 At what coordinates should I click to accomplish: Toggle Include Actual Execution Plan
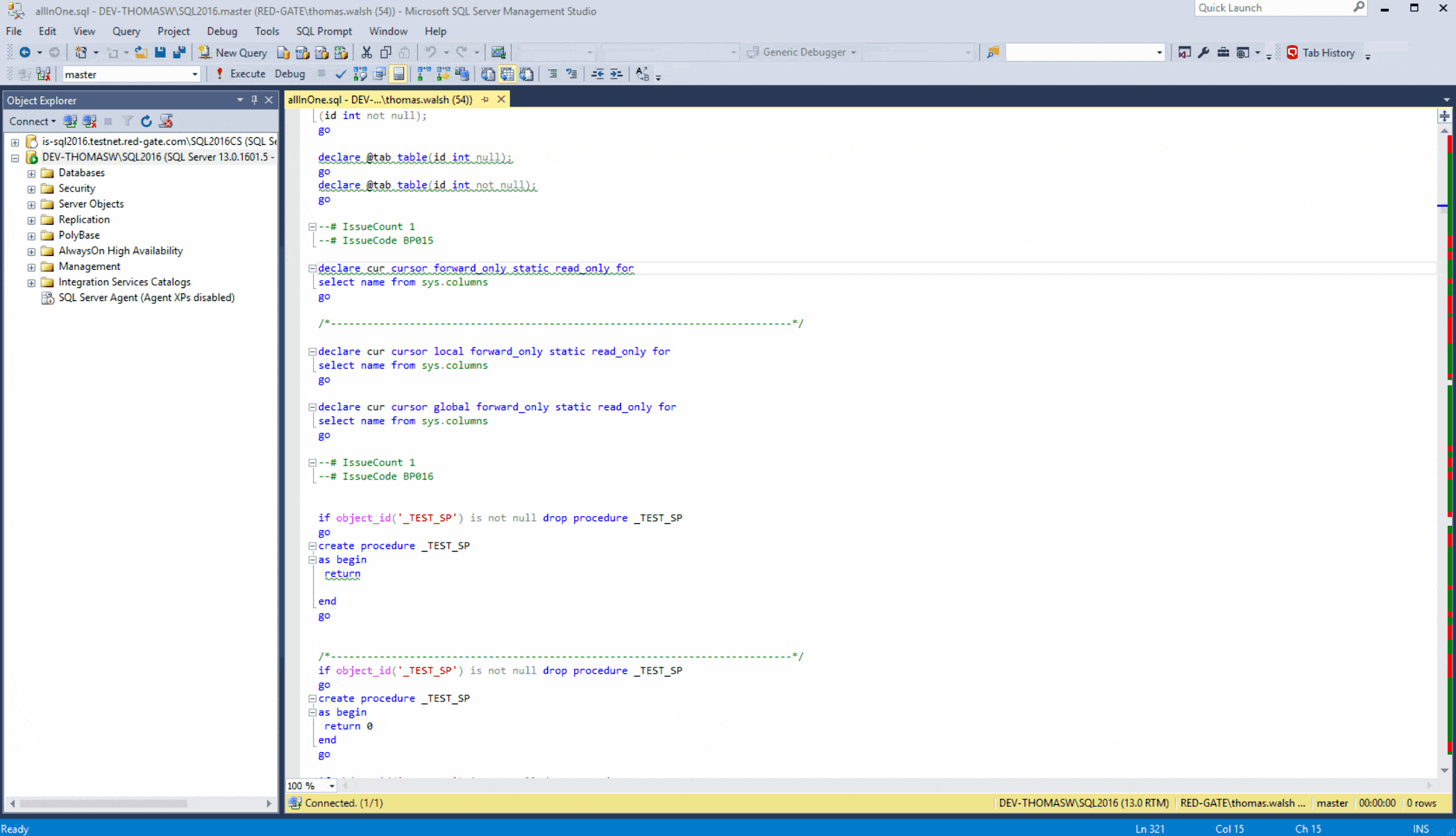point(423,74)
